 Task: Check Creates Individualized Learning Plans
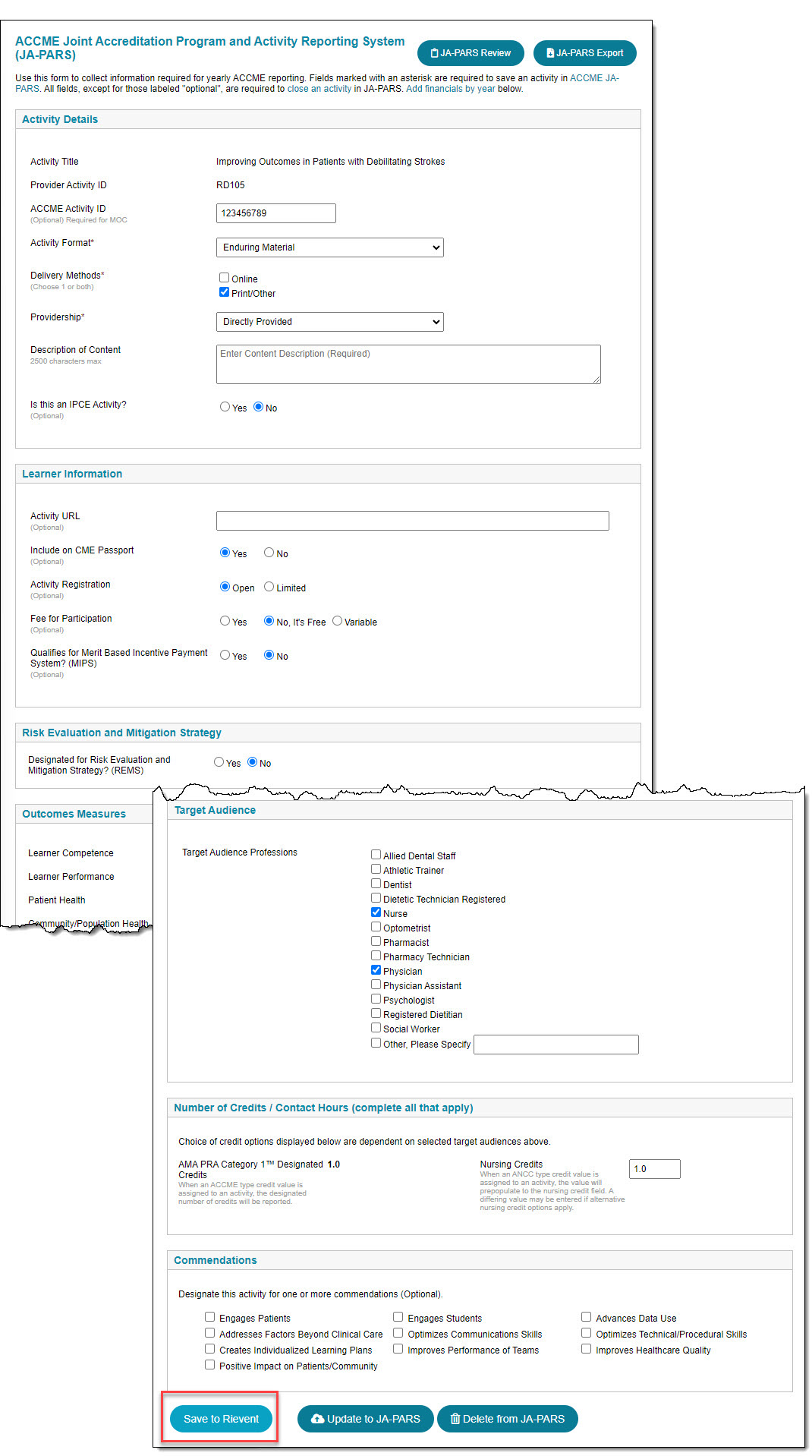209,1349
